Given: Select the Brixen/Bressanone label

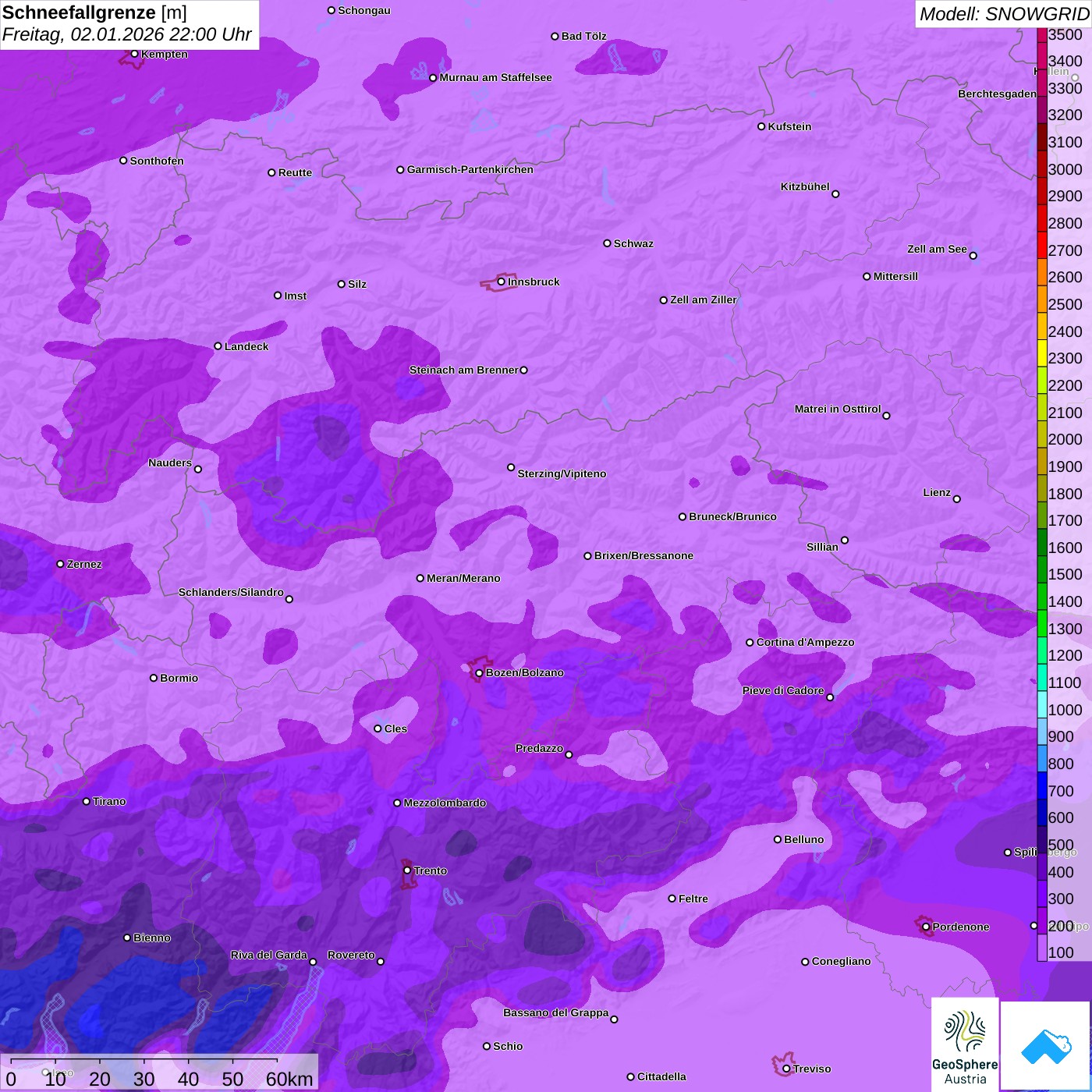Looking at the screenshot, I should [x=643, y=555].
